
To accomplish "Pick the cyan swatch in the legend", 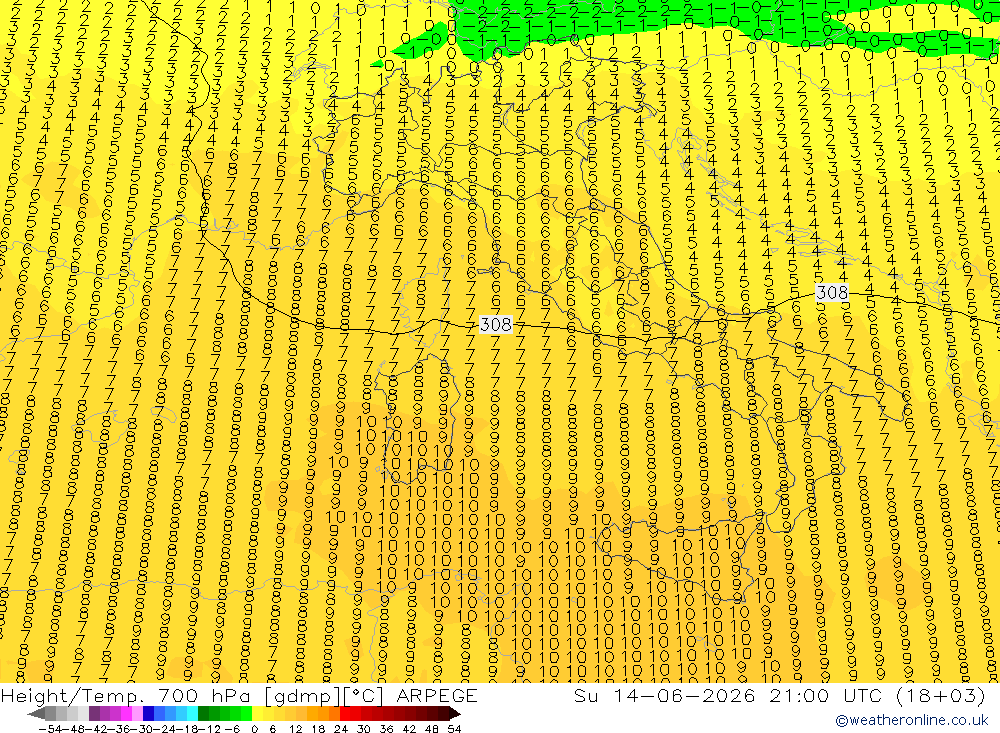I will tap(192, 713).
